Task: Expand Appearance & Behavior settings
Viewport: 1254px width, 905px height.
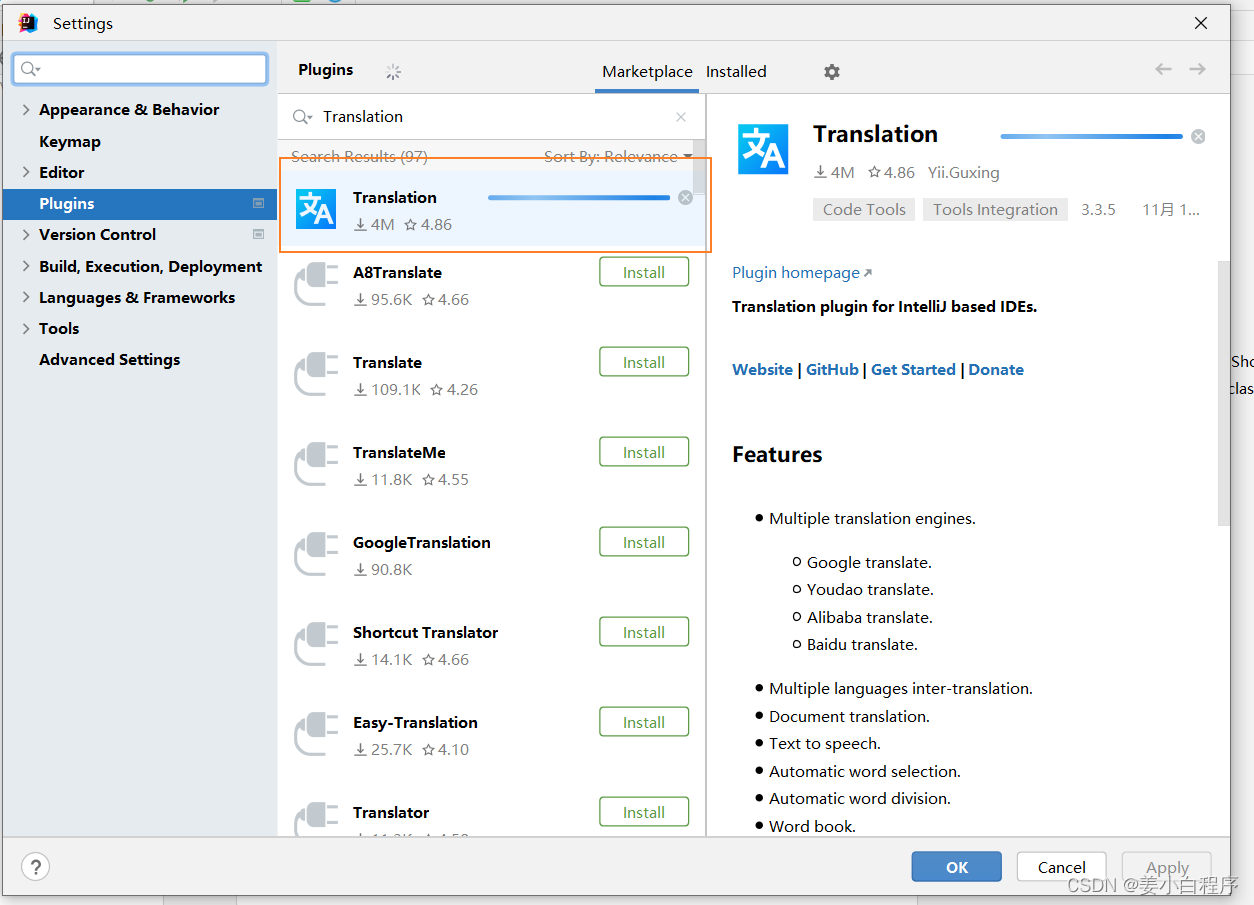Action: [26, 110]
